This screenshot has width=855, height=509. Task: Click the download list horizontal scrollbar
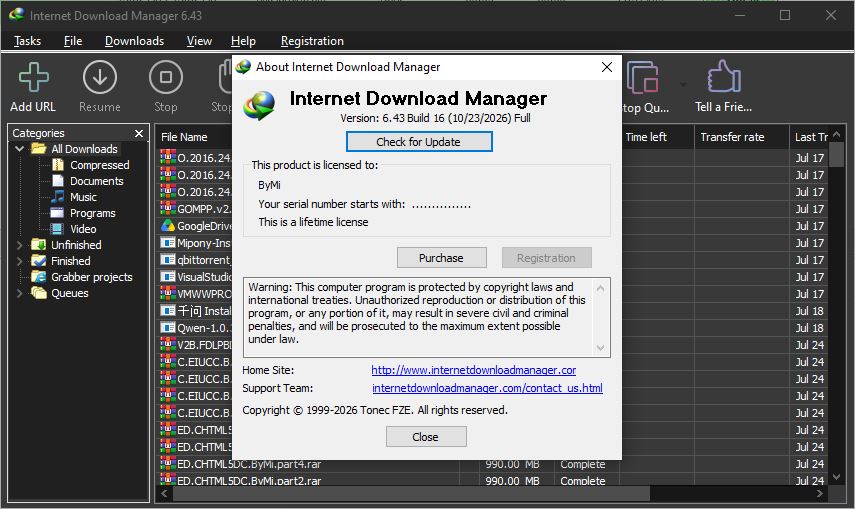411,494
